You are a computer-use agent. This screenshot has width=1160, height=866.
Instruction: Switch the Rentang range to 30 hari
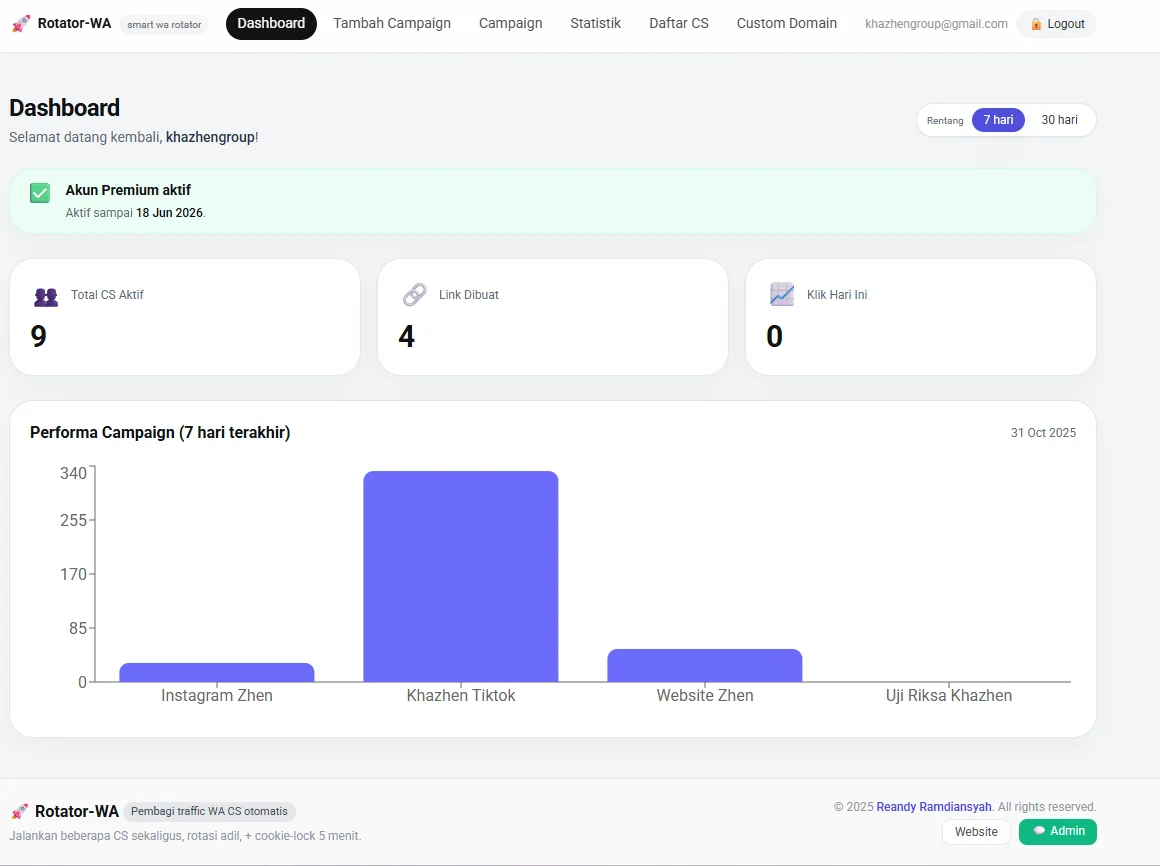[x=1059, y=119]
